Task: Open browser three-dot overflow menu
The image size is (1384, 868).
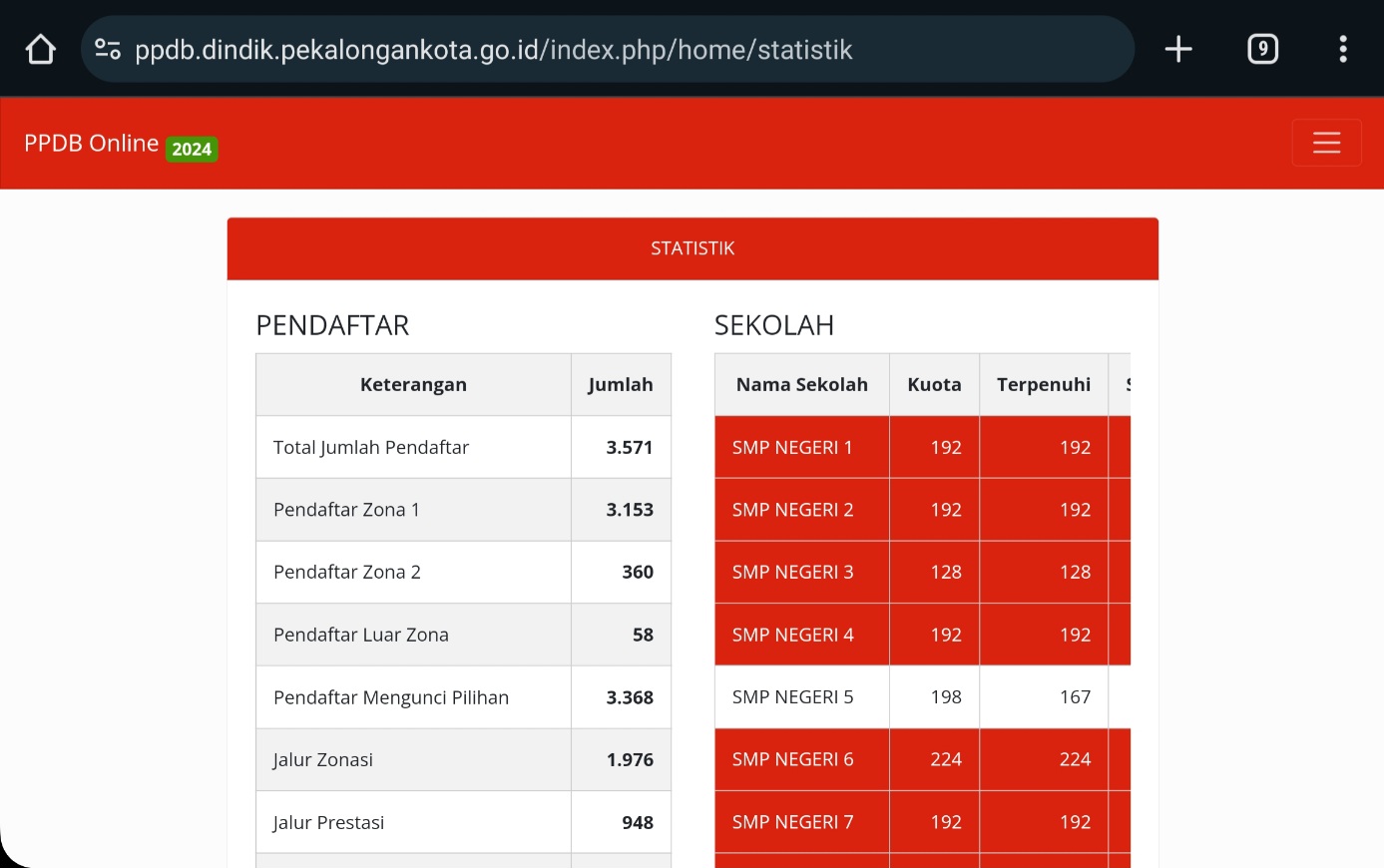Action: tap(1343, 49)
